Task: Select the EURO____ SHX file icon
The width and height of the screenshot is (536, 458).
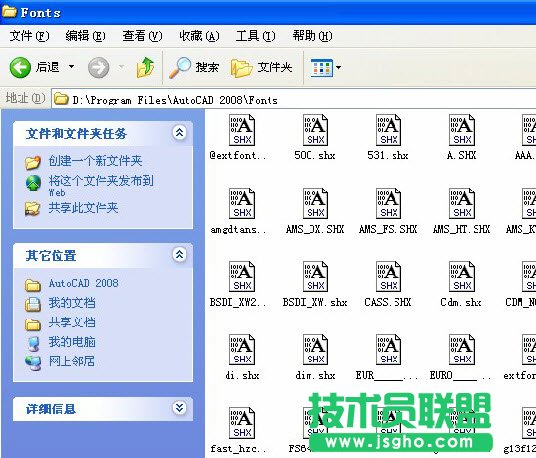Action: pos(462,350)
